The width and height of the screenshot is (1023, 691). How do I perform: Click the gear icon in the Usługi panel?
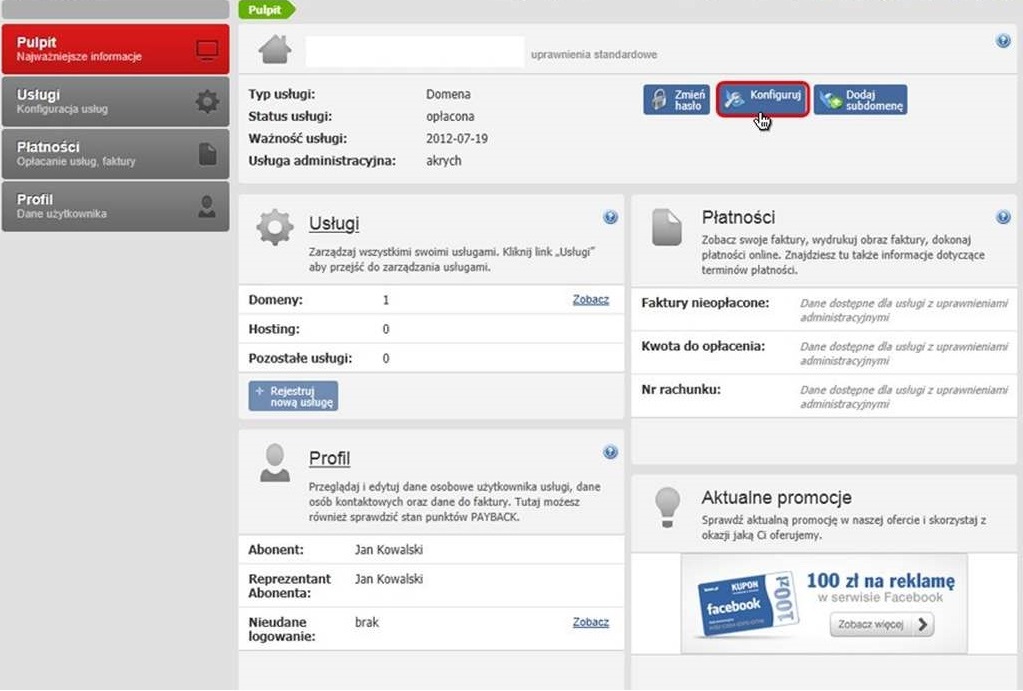pyautogui.click(x=275, y=227)
